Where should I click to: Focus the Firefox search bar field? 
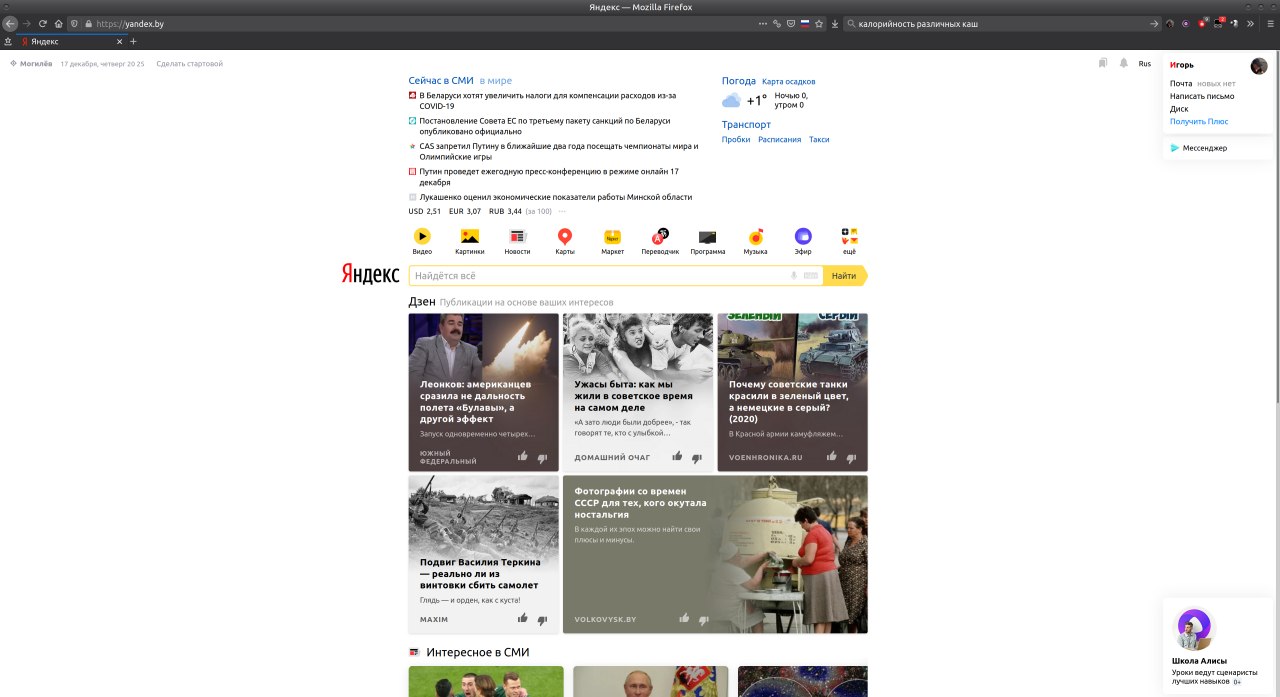click(x=1002, y=23)
